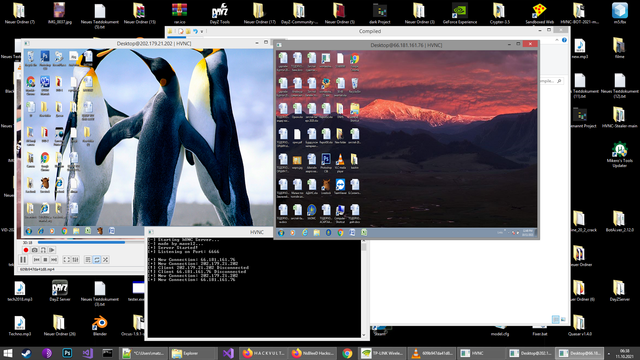The image size is (640, 360).
Task: Open the rar.ico desktop file
Action: coord(180,13)
